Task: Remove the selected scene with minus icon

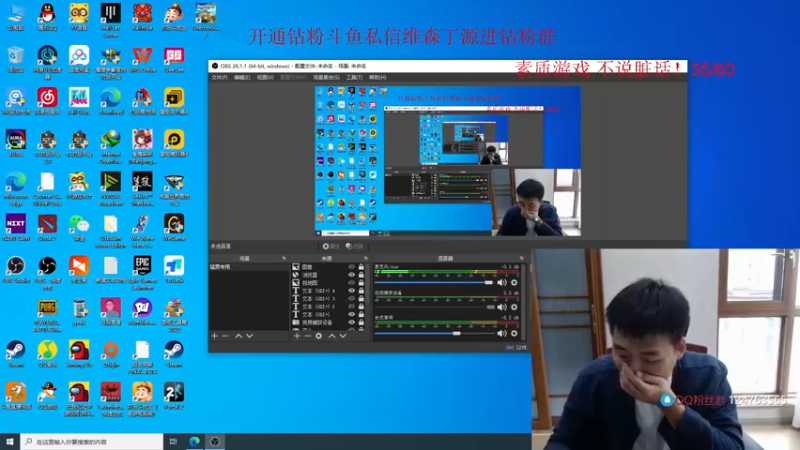Action: click(x=226, y=336)
